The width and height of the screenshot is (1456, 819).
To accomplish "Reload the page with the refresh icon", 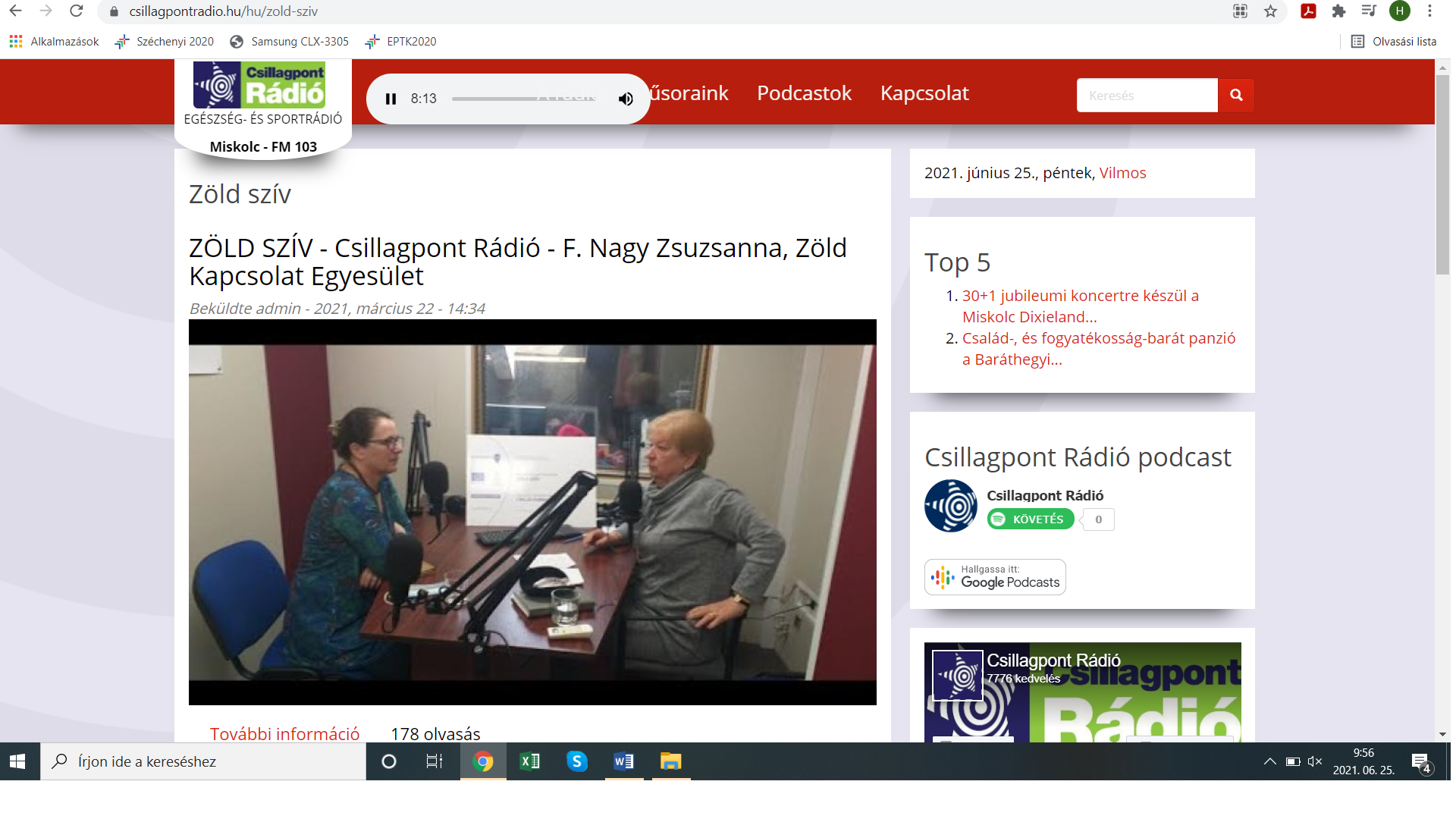I will [x=76, y=11].
